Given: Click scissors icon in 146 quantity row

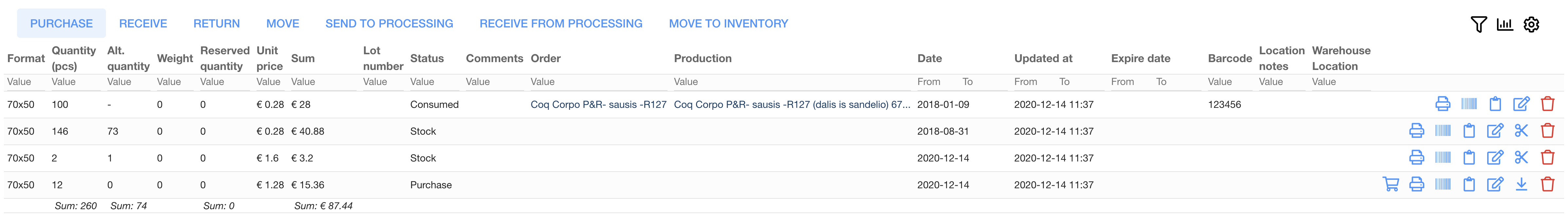Looking at the screenshot, I should point(1521,131).
